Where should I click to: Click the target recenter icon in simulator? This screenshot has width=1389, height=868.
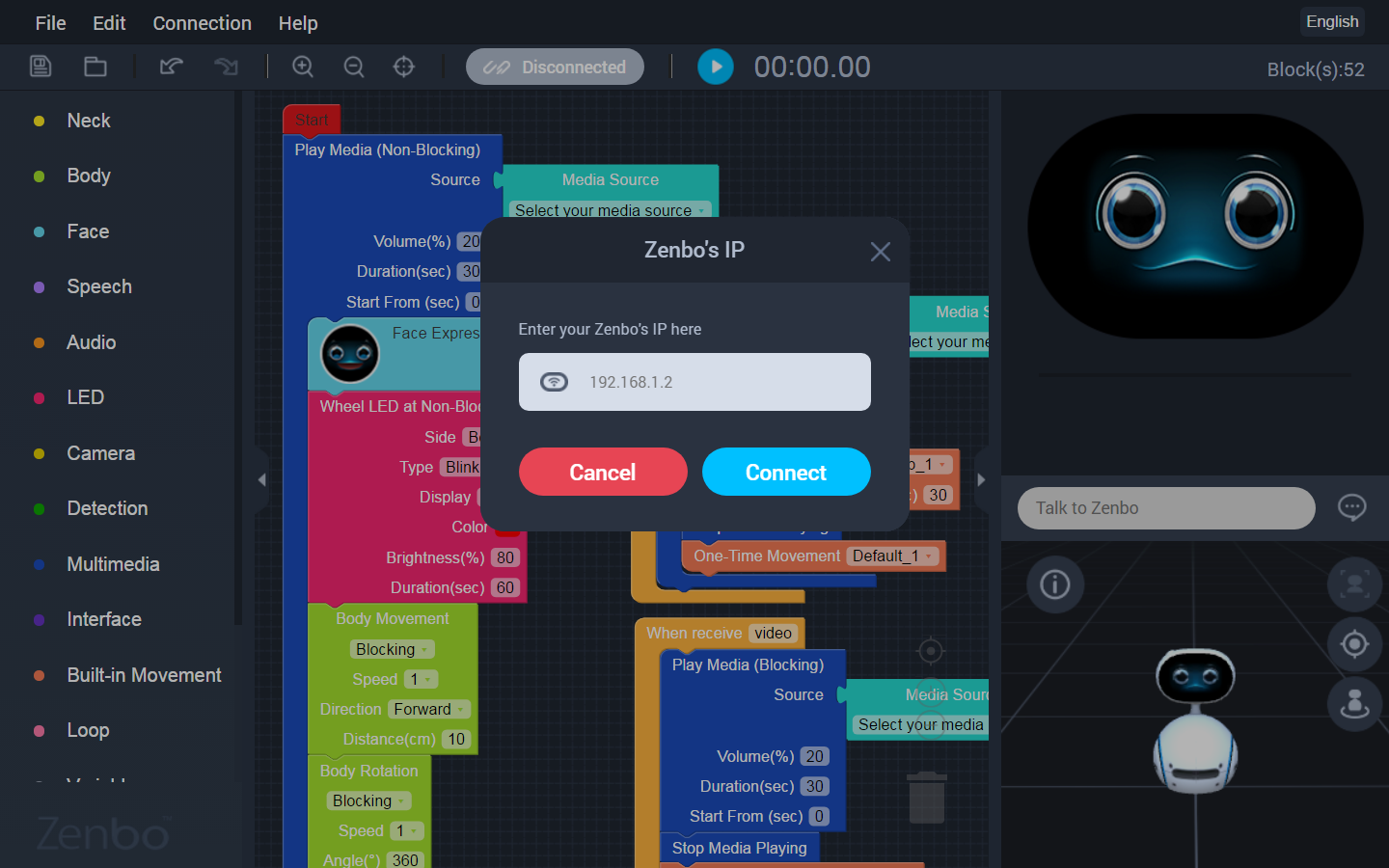pos(1355,643)
